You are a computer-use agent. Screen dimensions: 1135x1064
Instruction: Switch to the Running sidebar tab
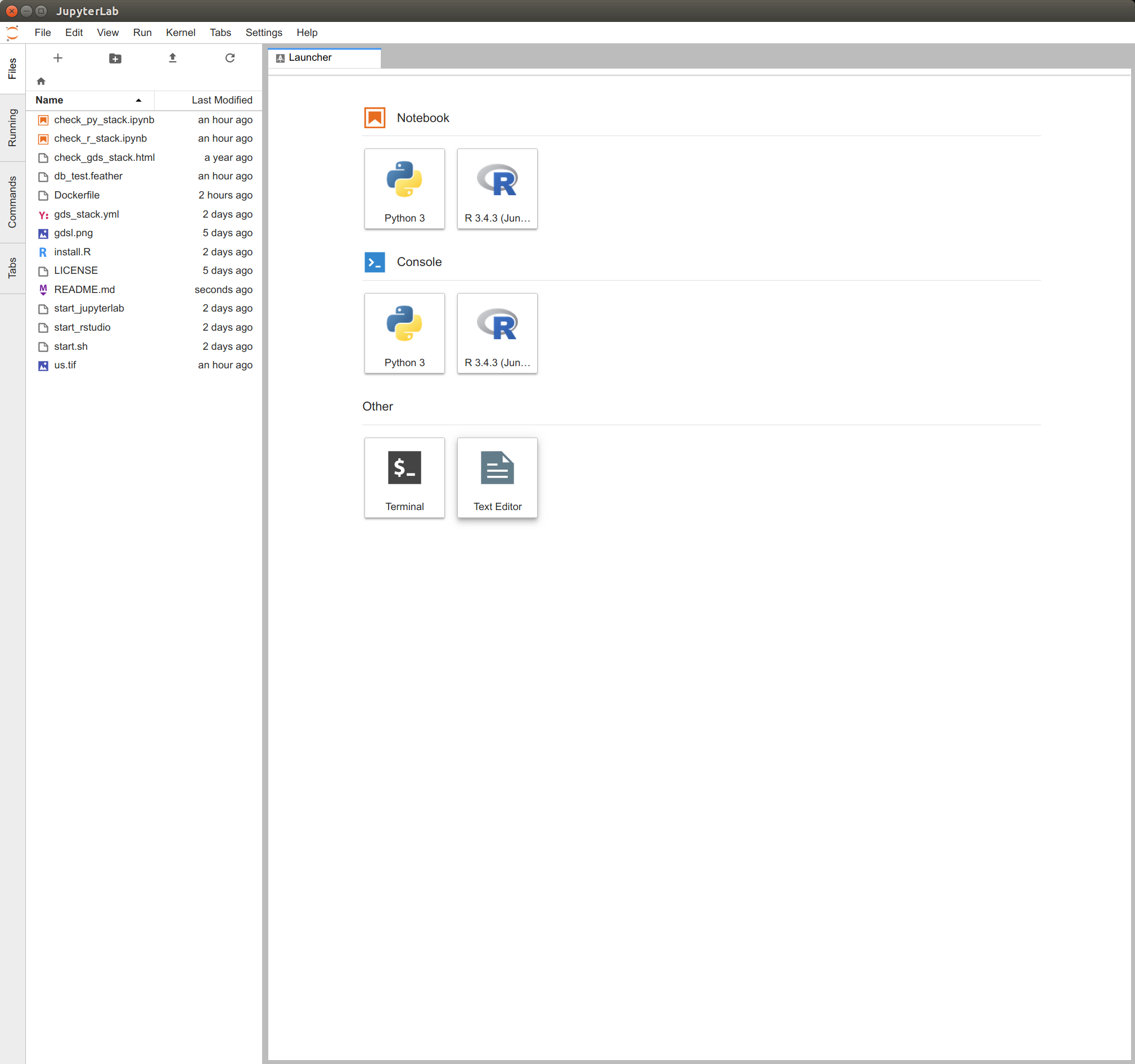[x=12, y=128]
